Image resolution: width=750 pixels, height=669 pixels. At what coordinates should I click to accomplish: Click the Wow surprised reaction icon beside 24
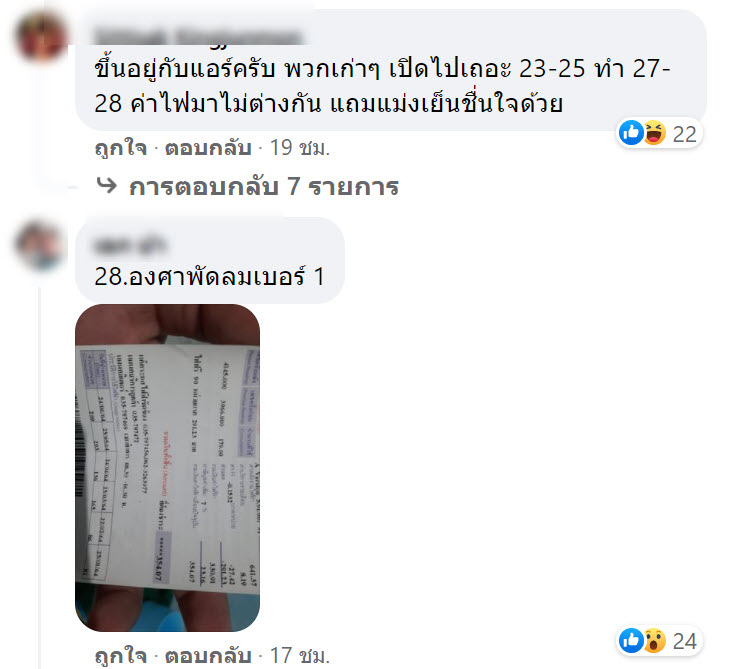[x=654, y=640]
